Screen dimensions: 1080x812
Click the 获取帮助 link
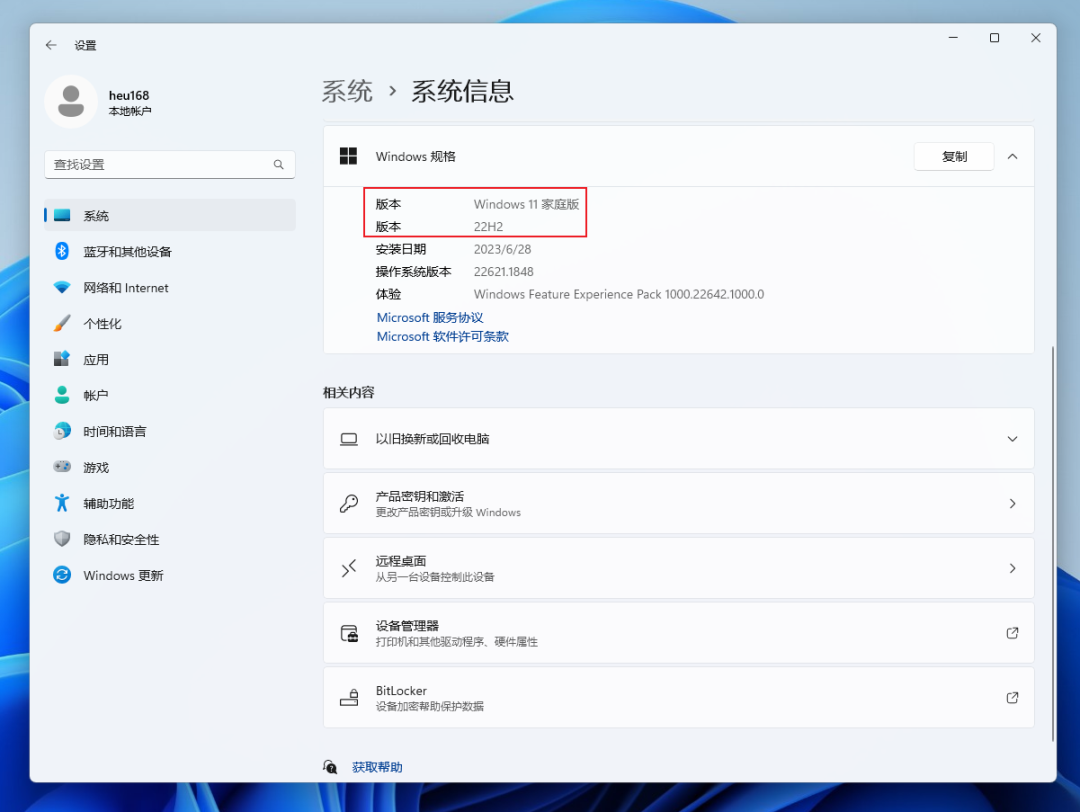[x=377, y=767]
